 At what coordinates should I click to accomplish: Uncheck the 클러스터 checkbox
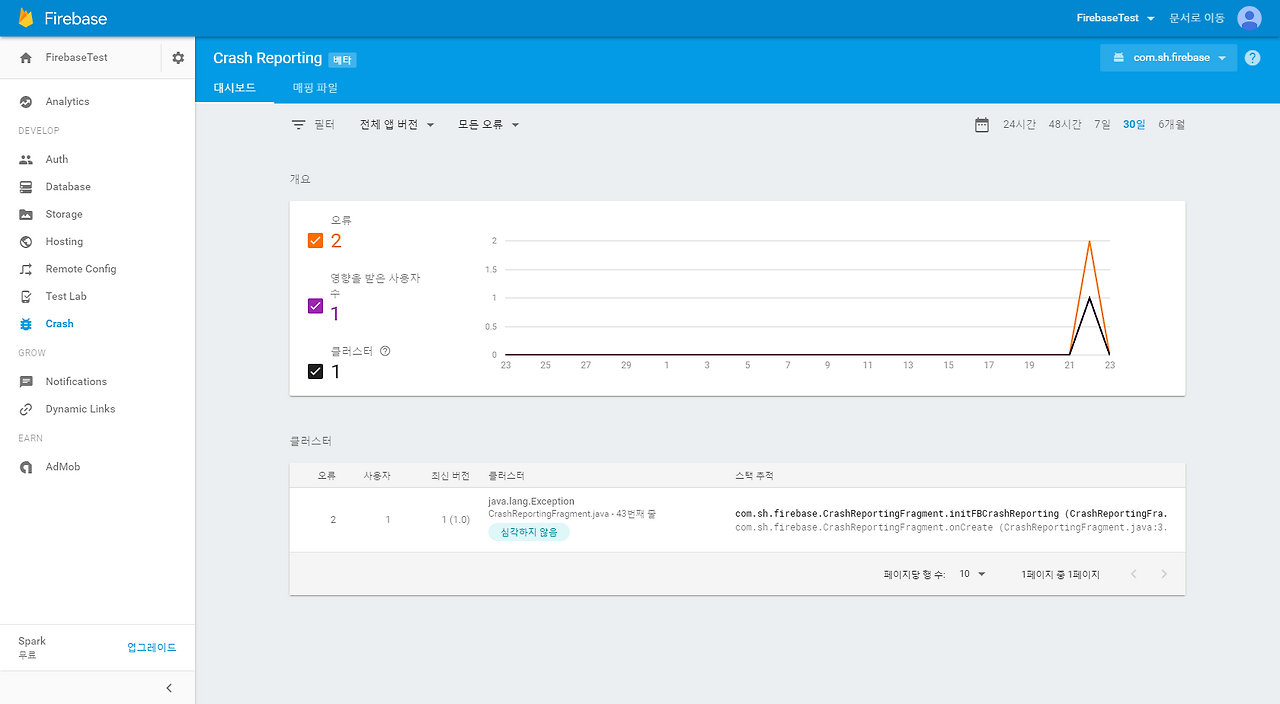[x=316, y=371]
